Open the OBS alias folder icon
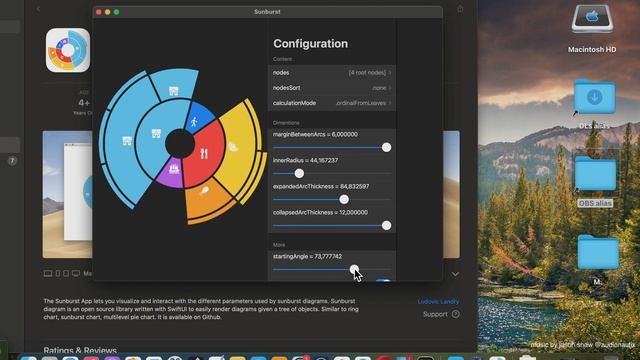640x360 pixels. click(596, 173)
